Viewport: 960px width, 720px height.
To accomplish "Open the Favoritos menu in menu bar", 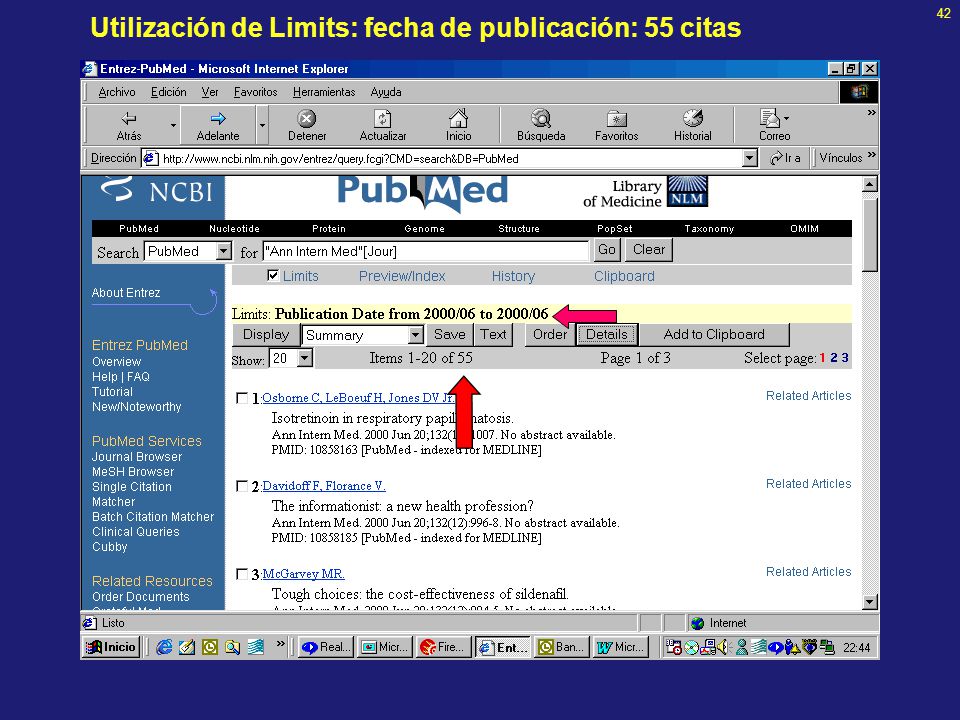I will [x=255, y=92].
